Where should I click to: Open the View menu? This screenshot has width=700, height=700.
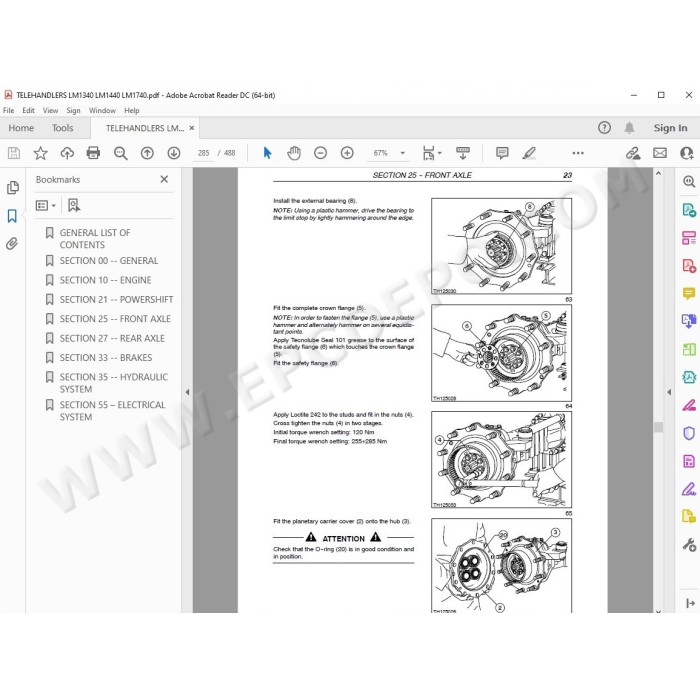tap(50, 110)
